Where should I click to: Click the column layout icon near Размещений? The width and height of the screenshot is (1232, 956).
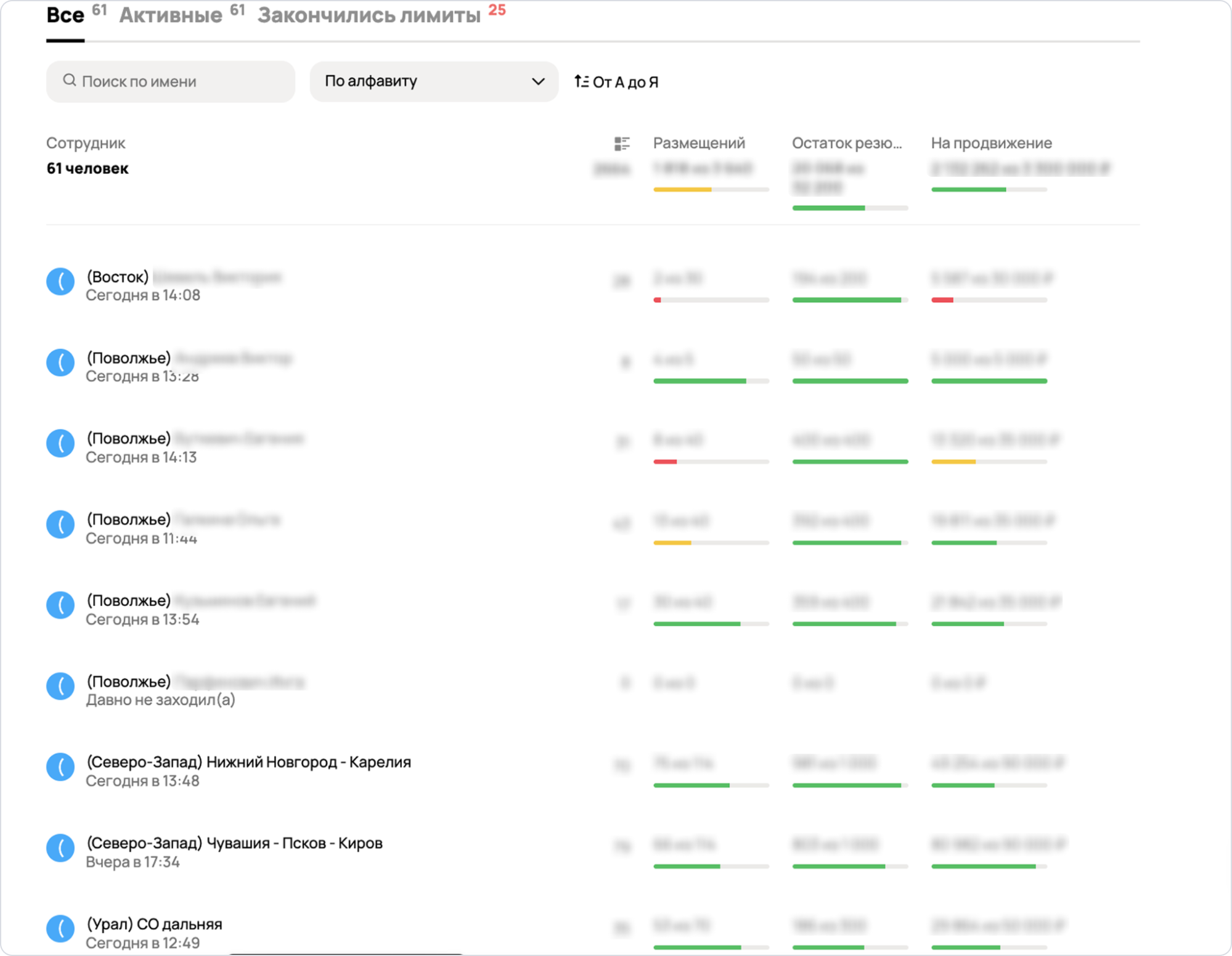point(622,144)
